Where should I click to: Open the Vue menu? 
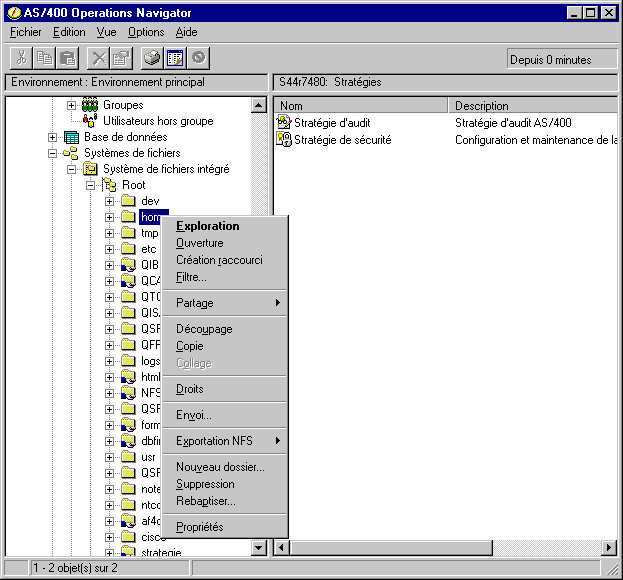(106, 32)
